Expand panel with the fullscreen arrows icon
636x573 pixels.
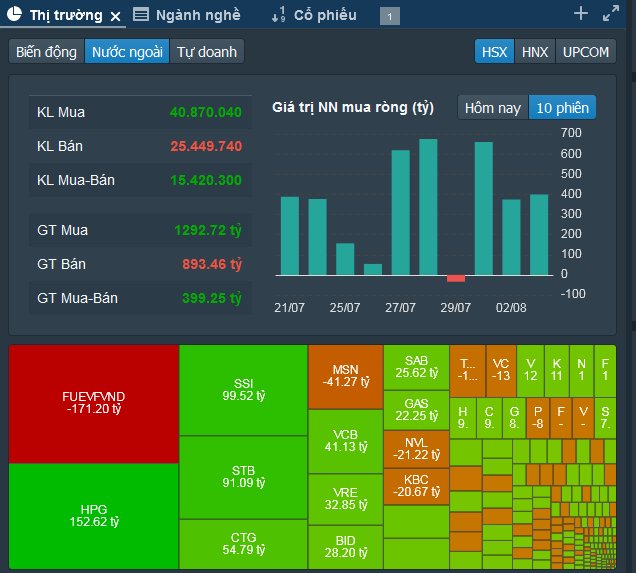click(611, 14)
